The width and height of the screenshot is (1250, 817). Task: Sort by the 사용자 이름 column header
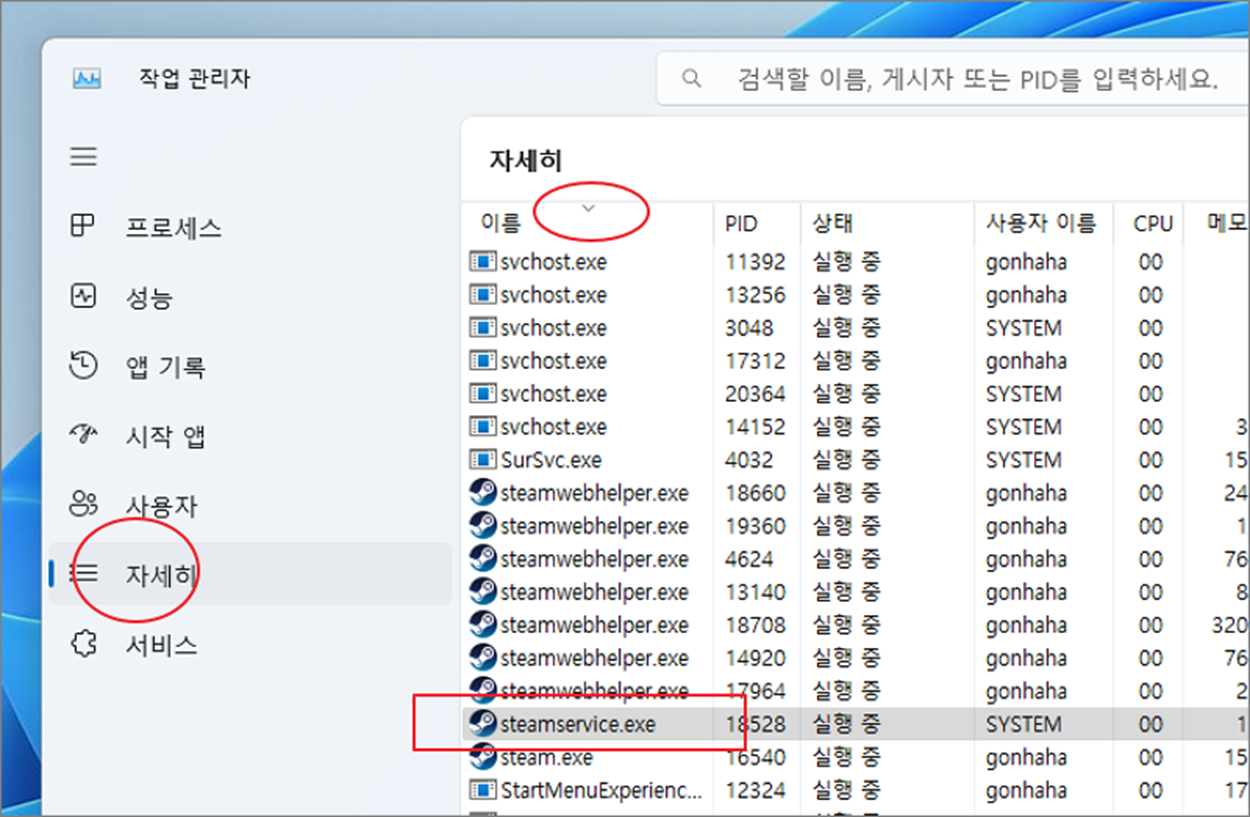click(1043, 223)
